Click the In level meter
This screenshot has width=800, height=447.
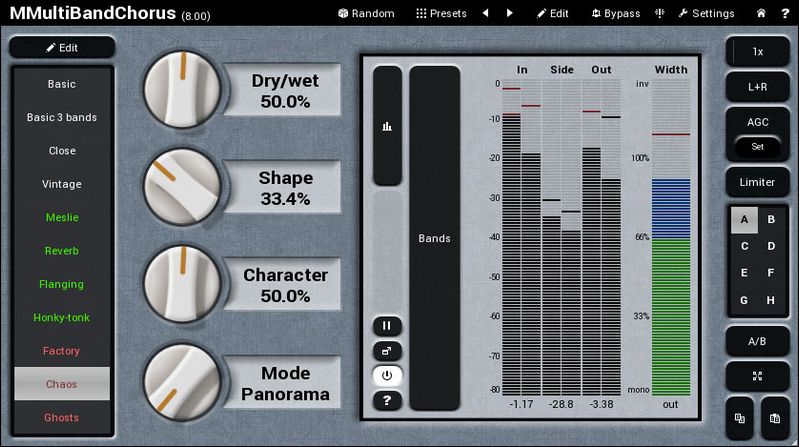click(521, 237)
